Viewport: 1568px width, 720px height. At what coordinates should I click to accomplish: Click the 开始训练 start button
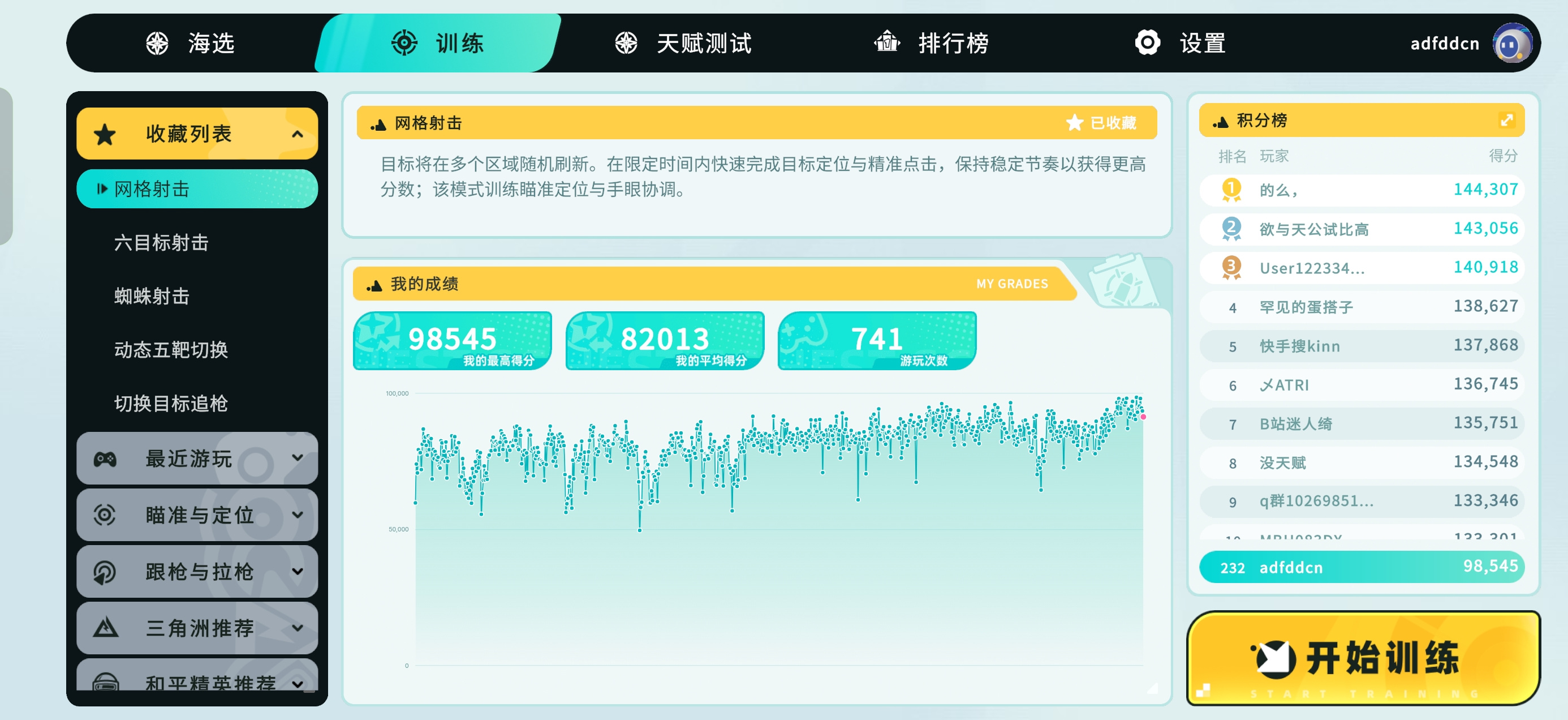1363,658
